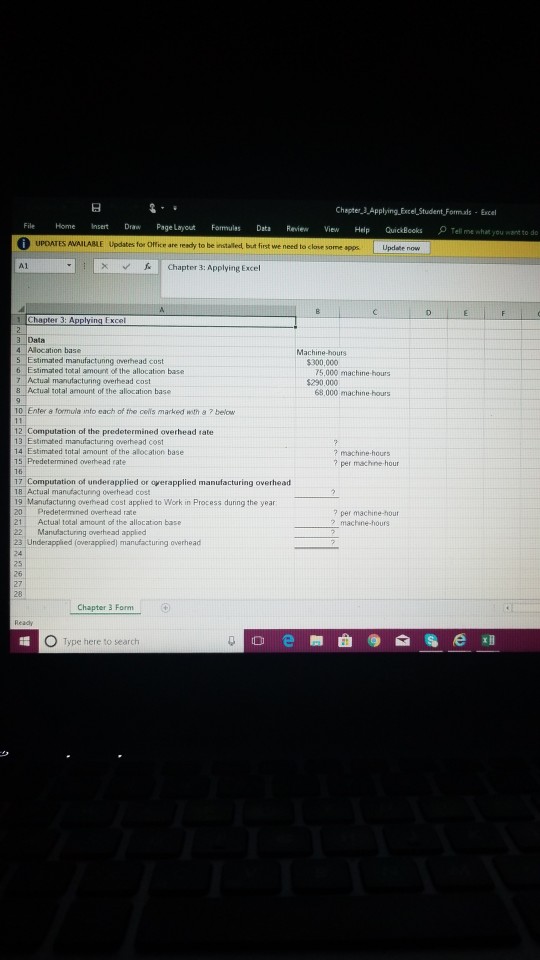540x960 pixels.
Task: Select 'Predetermined overhead rate' in row 15
Action: pyautogui.click(x=160, y=461)
